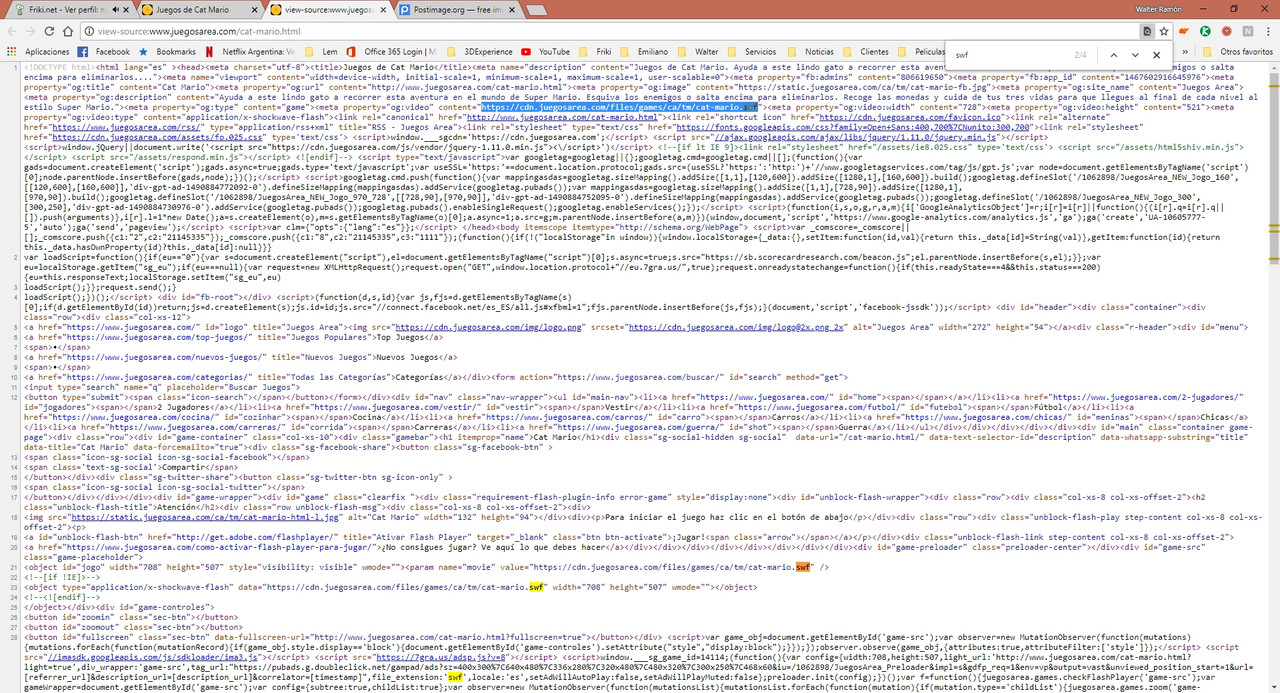The width and height of the screenshot is (1280, 693).
Task: Click the find-in-page icon in the address bar
Action: [1147, 31]
